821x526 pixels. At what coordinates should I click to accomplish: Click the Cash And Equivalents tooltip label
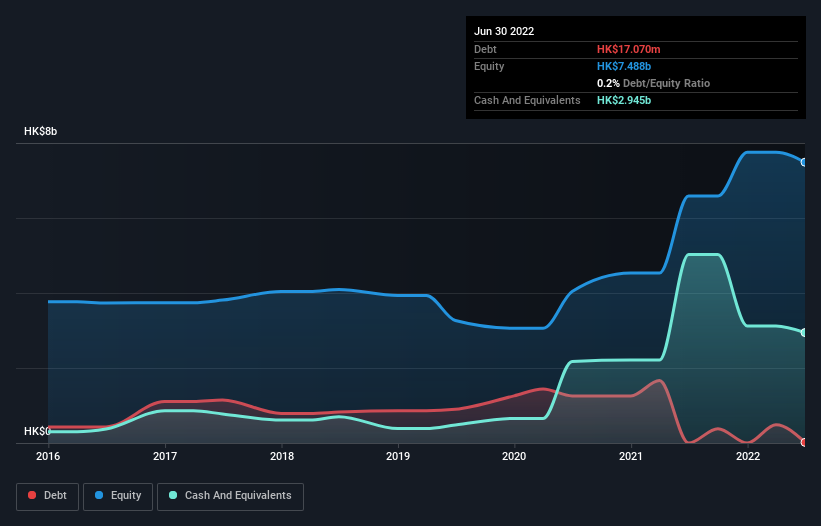[x=527, y=100]
